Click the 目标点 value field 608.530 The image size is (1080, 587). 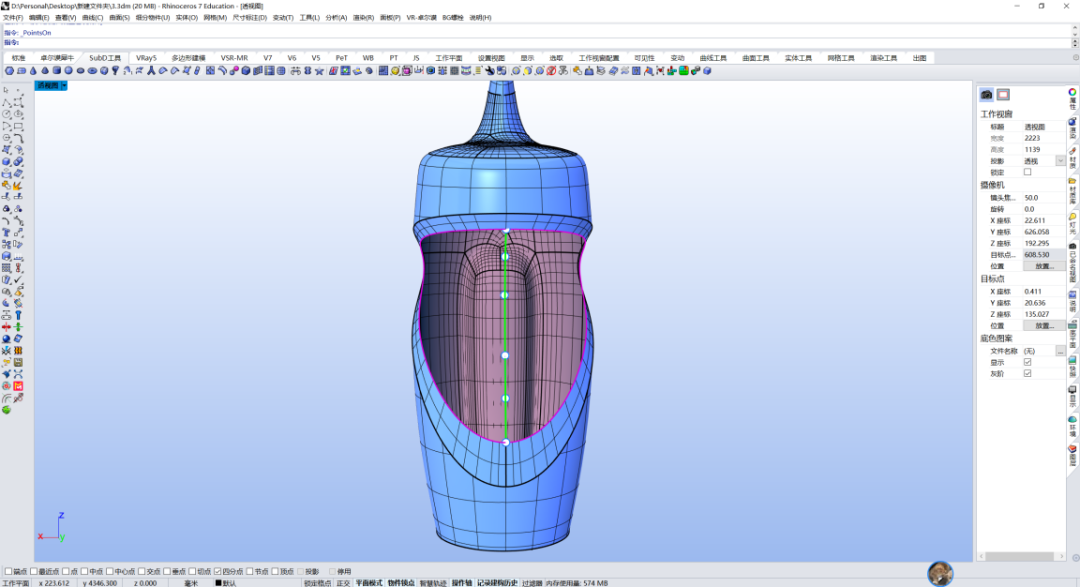point(1043,255)
